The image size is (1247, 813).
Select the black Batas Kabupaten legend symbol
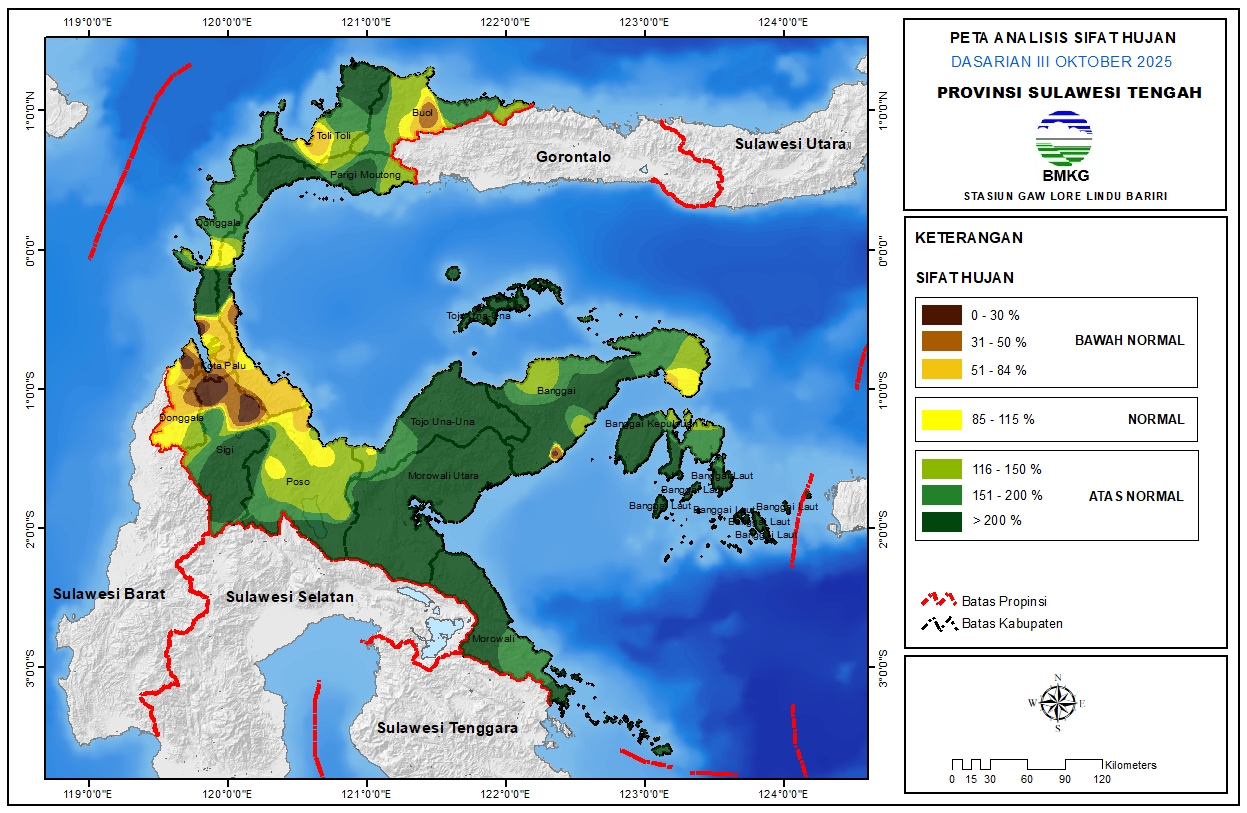(937, 624)
